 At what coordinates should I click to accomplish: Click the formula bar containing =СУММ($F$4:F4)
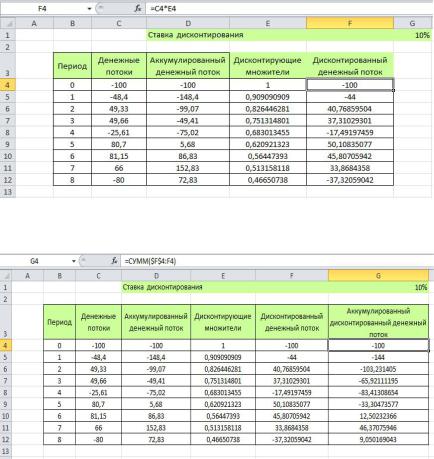coord(277,261)
